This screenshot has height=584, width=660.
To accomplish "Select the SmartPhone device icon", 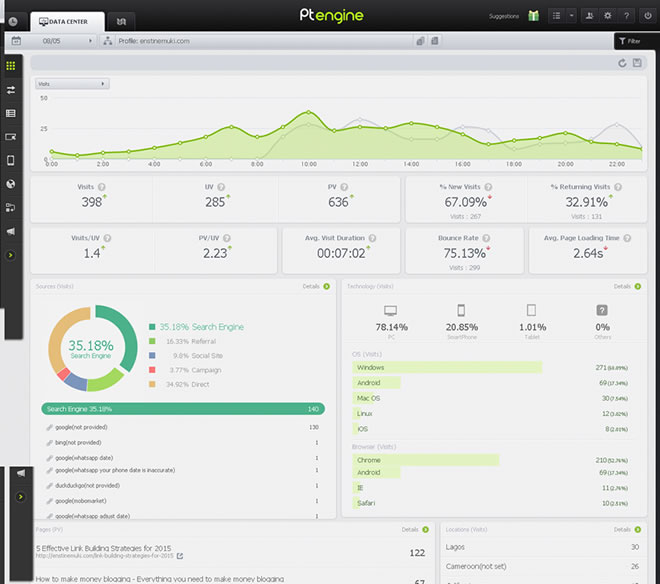I will (x=461, y=310).
